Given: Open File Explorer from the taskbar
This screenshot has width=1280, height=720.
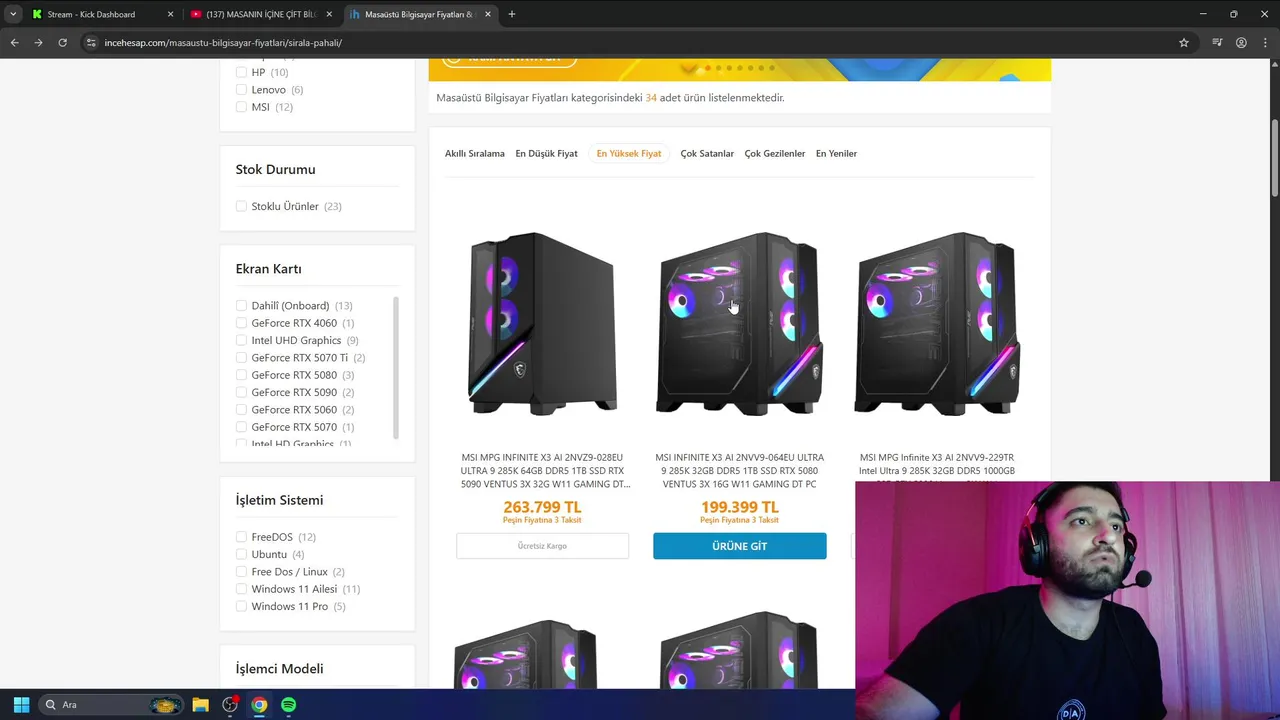Looking at the screenshot, I should [200, 705].
